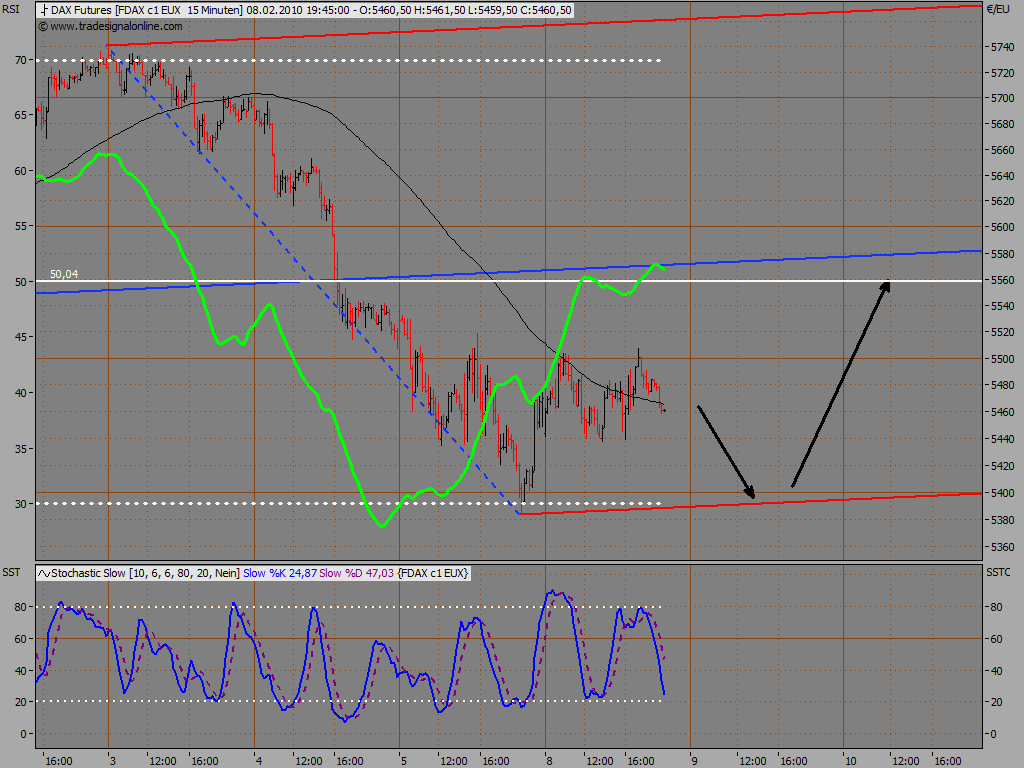Viewport: 1024px width, 768px height.
Task: Click SSTC axis label 0
Action: [x=994, y=734]
